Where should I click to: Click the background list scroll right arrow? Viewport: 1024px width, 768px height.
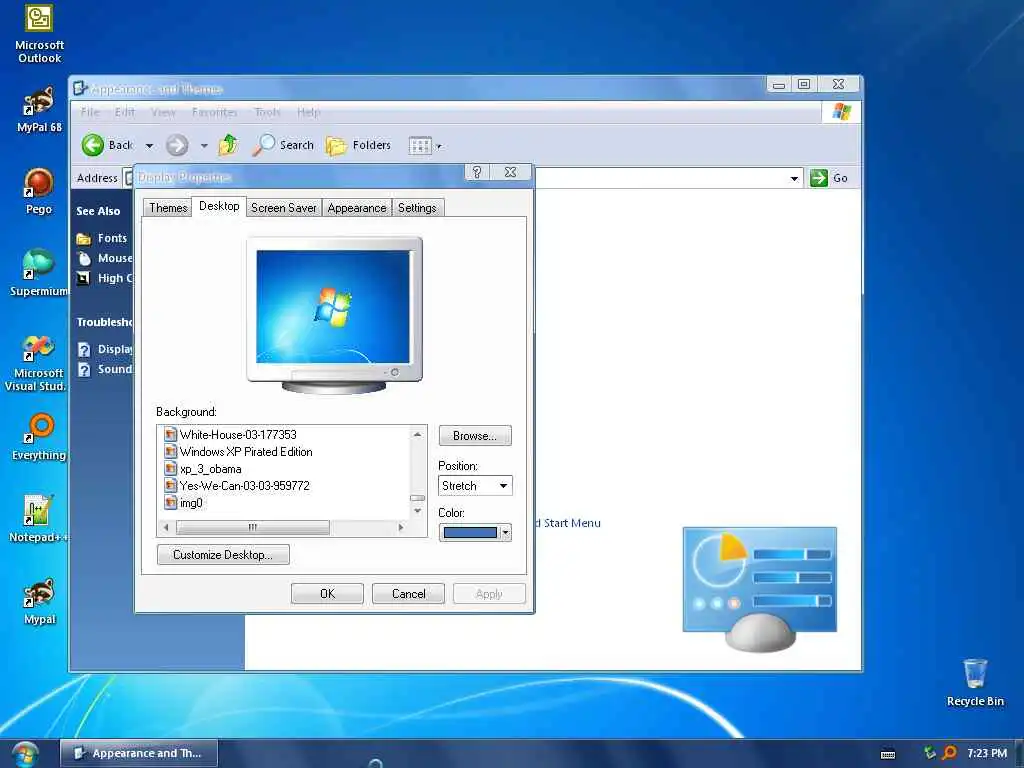point(401,527)
